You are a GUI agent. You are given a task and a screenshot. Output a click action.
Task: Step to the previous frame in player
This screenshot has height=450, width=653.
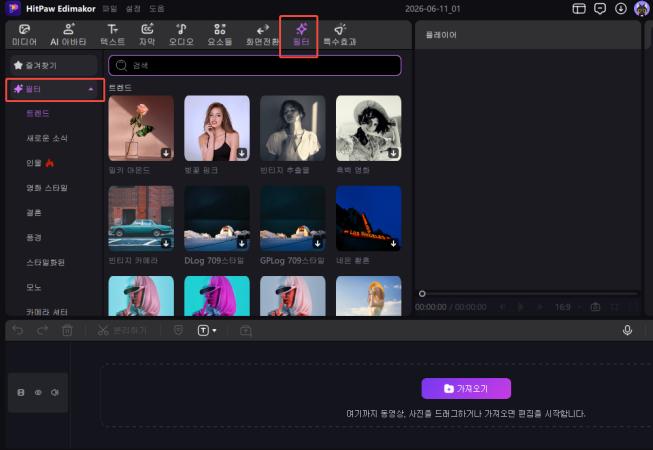click(x=502, y=307)
